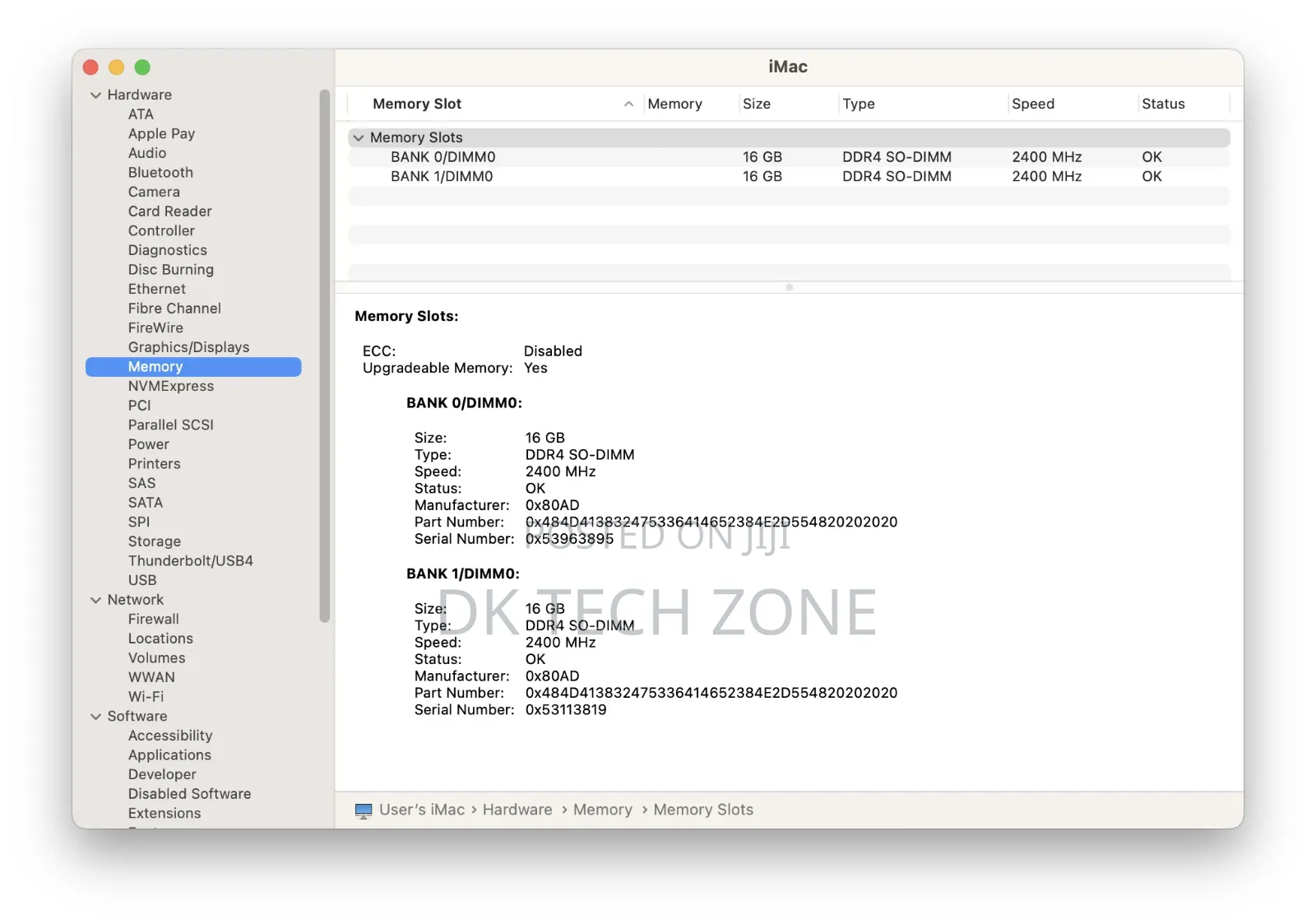Open the Printers sidebar item
The image size is (1316, 924).
tap(154, 464)
